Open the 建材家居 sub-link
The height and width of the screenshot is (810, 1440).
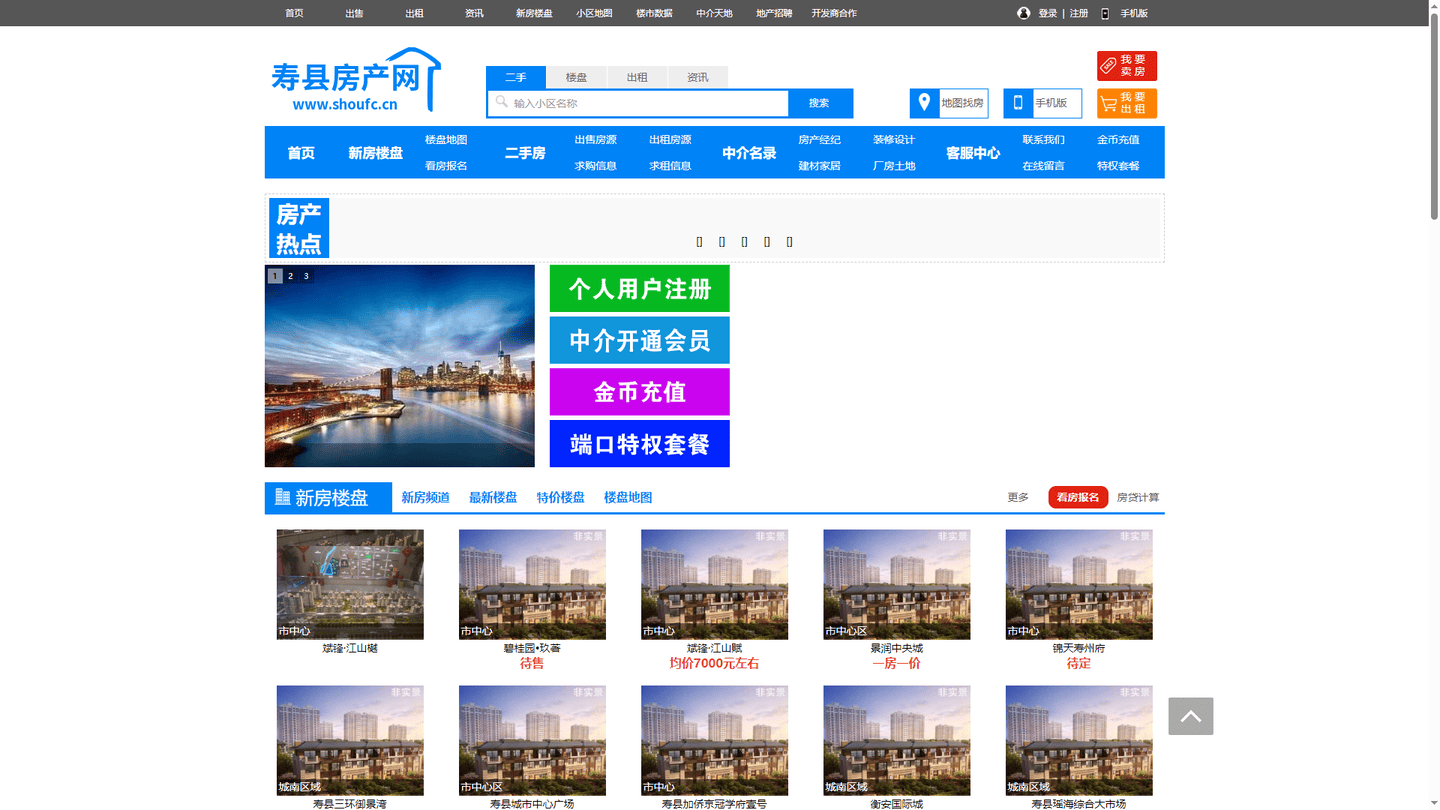(819, 166)
